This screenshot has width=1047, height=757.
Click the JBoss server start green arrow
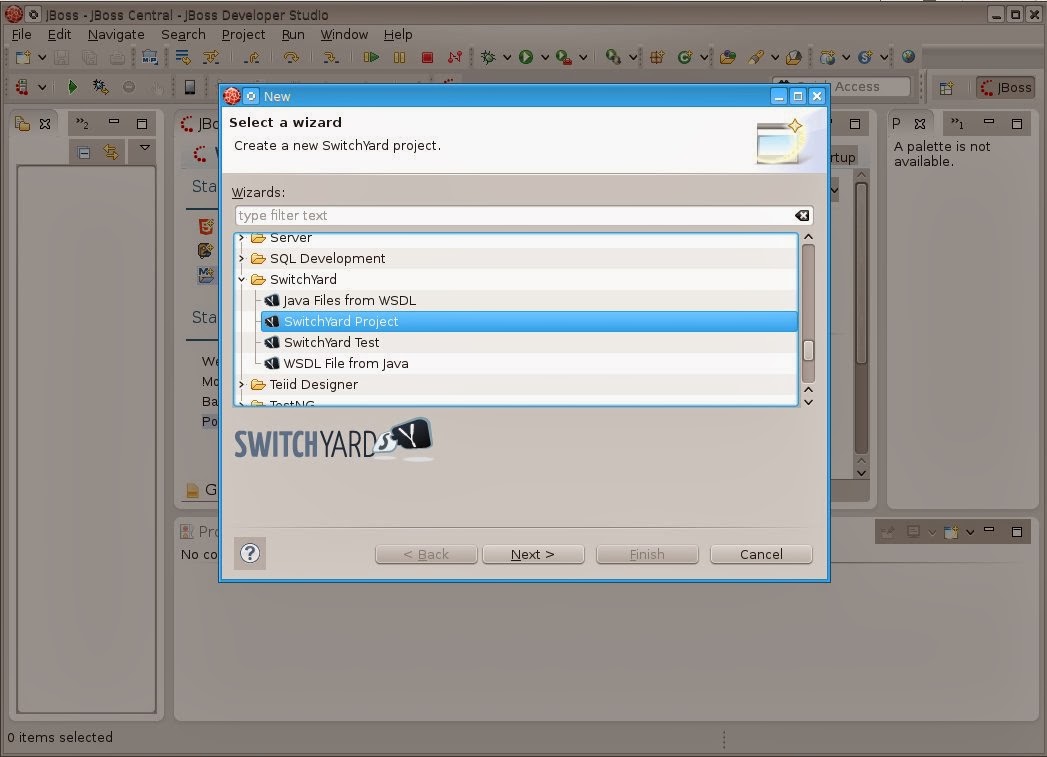[x=72, y=87]
